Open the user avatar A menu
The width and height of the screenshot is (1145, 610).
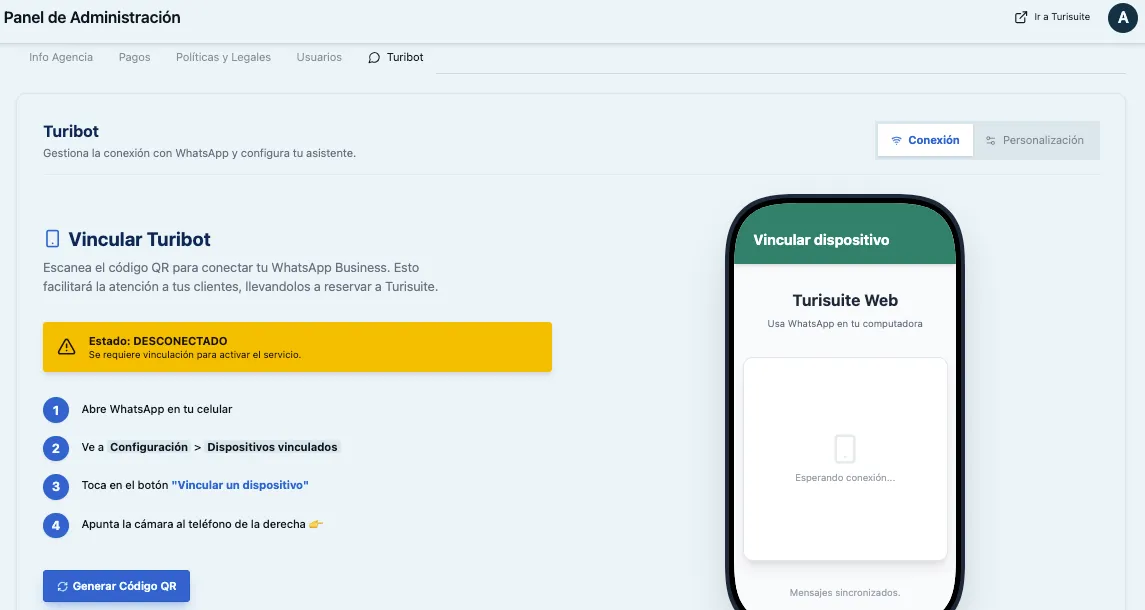pos(1122,18)
